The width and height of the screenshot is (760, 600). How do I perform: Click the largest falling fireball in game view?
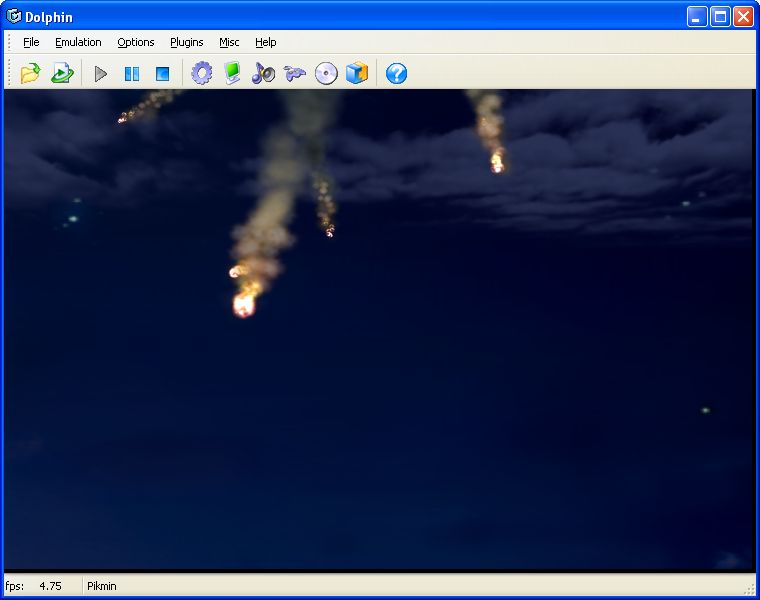(243, 303)
